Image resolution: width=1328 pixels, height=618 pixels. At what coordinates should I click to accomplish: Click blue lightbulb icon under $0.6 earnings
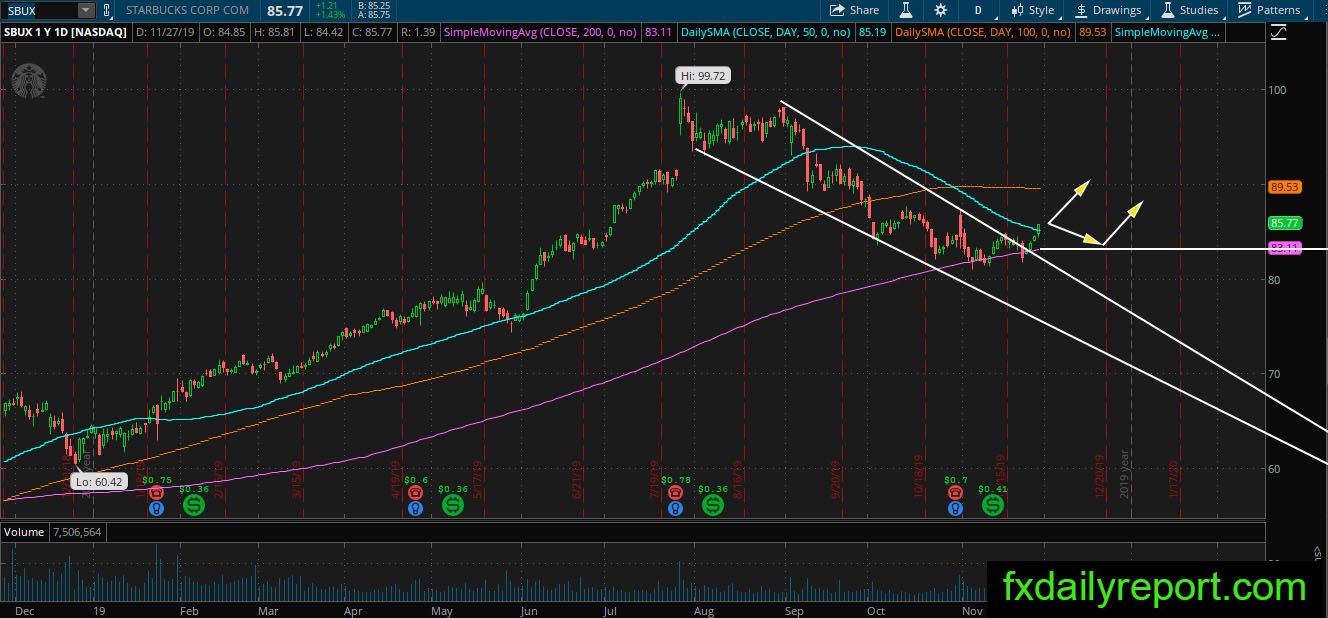point(416,509)
